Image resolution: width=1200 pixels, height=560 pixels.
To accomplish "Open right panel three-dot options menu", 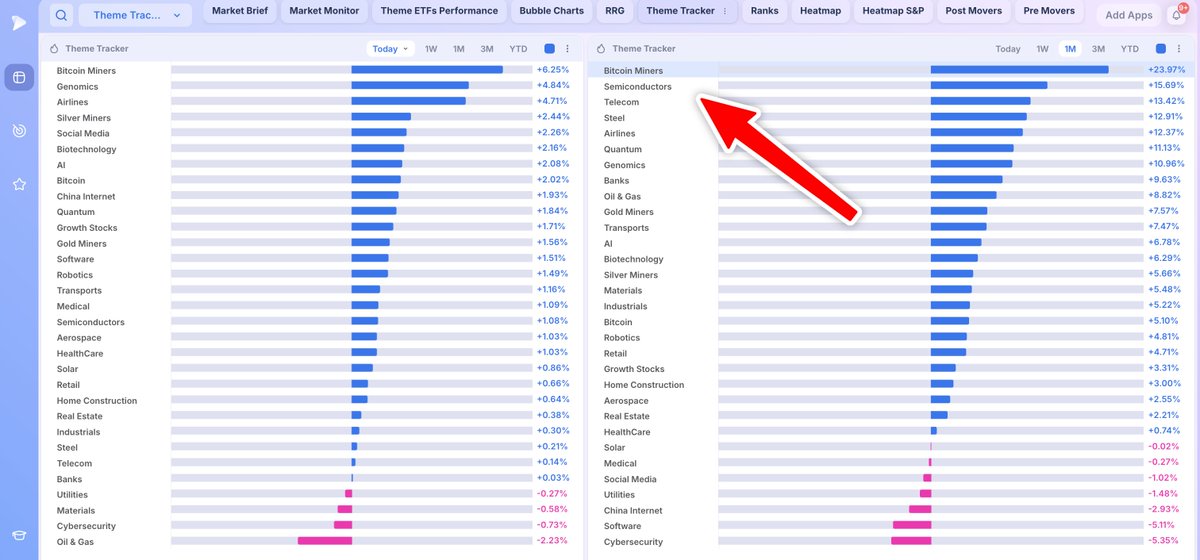I will coord(1178,49).
